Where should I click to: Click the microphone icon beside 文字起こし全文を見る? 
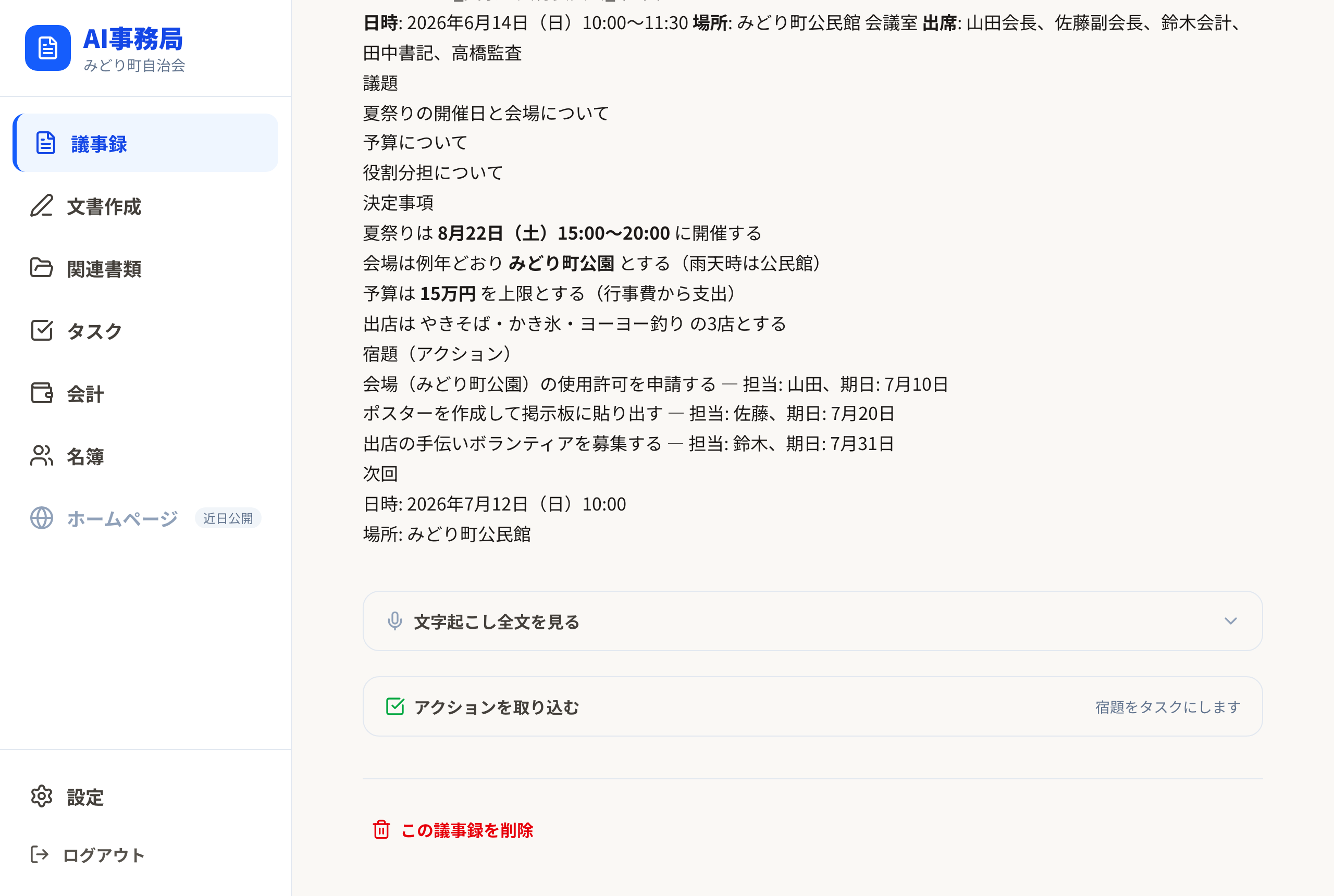[394, 621]
